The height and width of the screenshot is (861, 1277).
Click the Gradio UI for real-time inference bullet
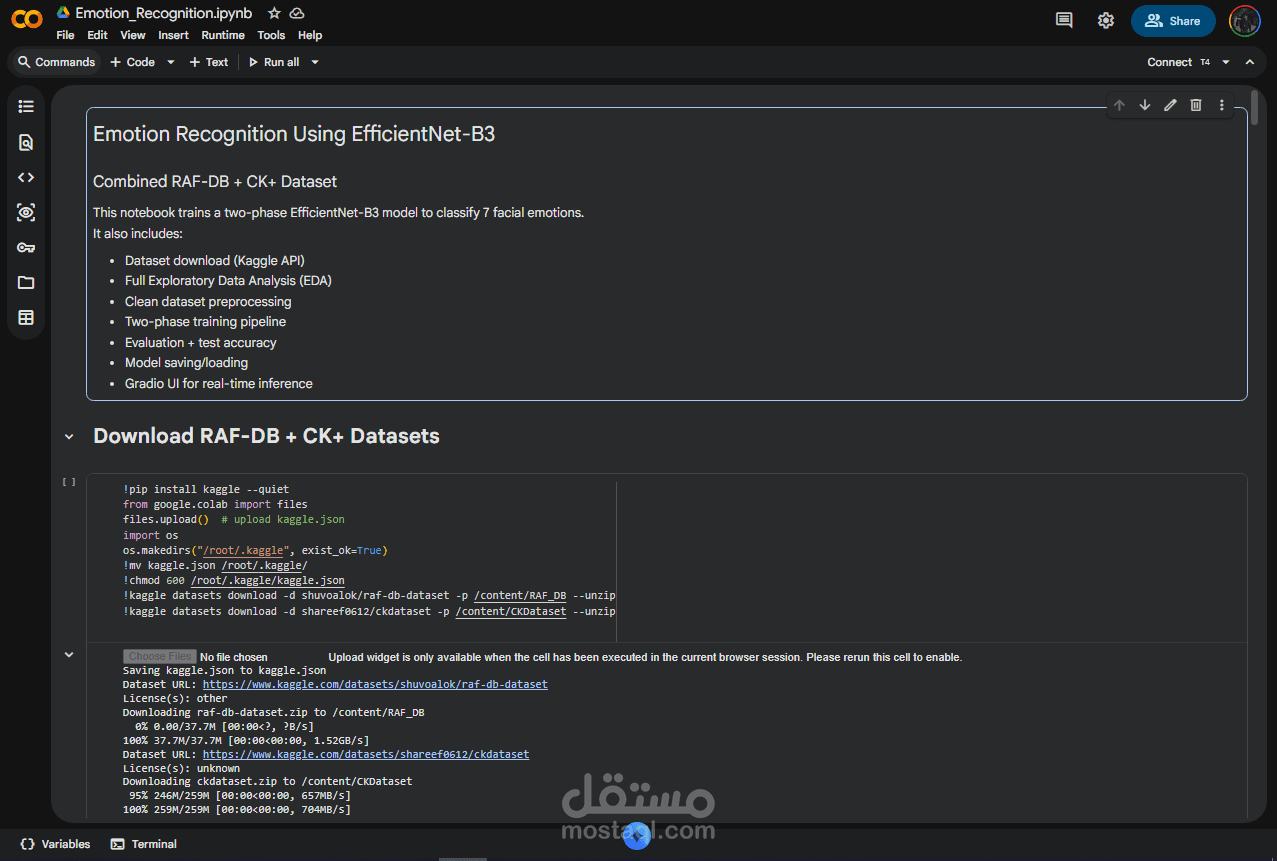point(219,383)
